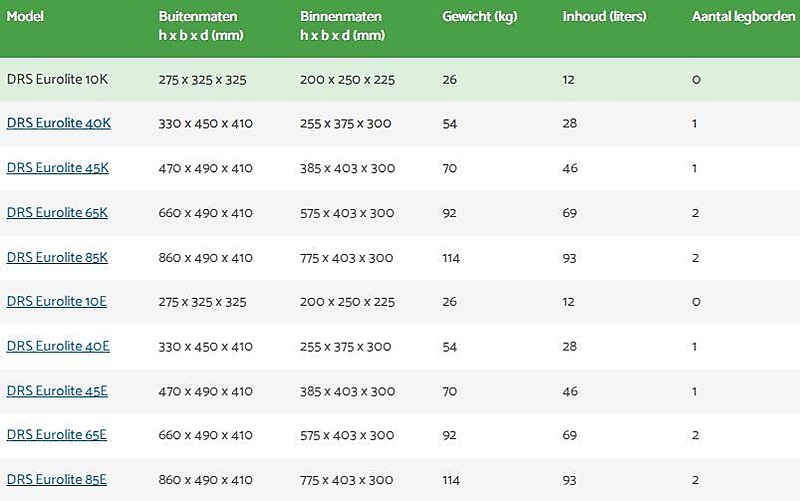Click the Gewicht (kg) column header
Screen dimensions: 800x501
point(480,17)
